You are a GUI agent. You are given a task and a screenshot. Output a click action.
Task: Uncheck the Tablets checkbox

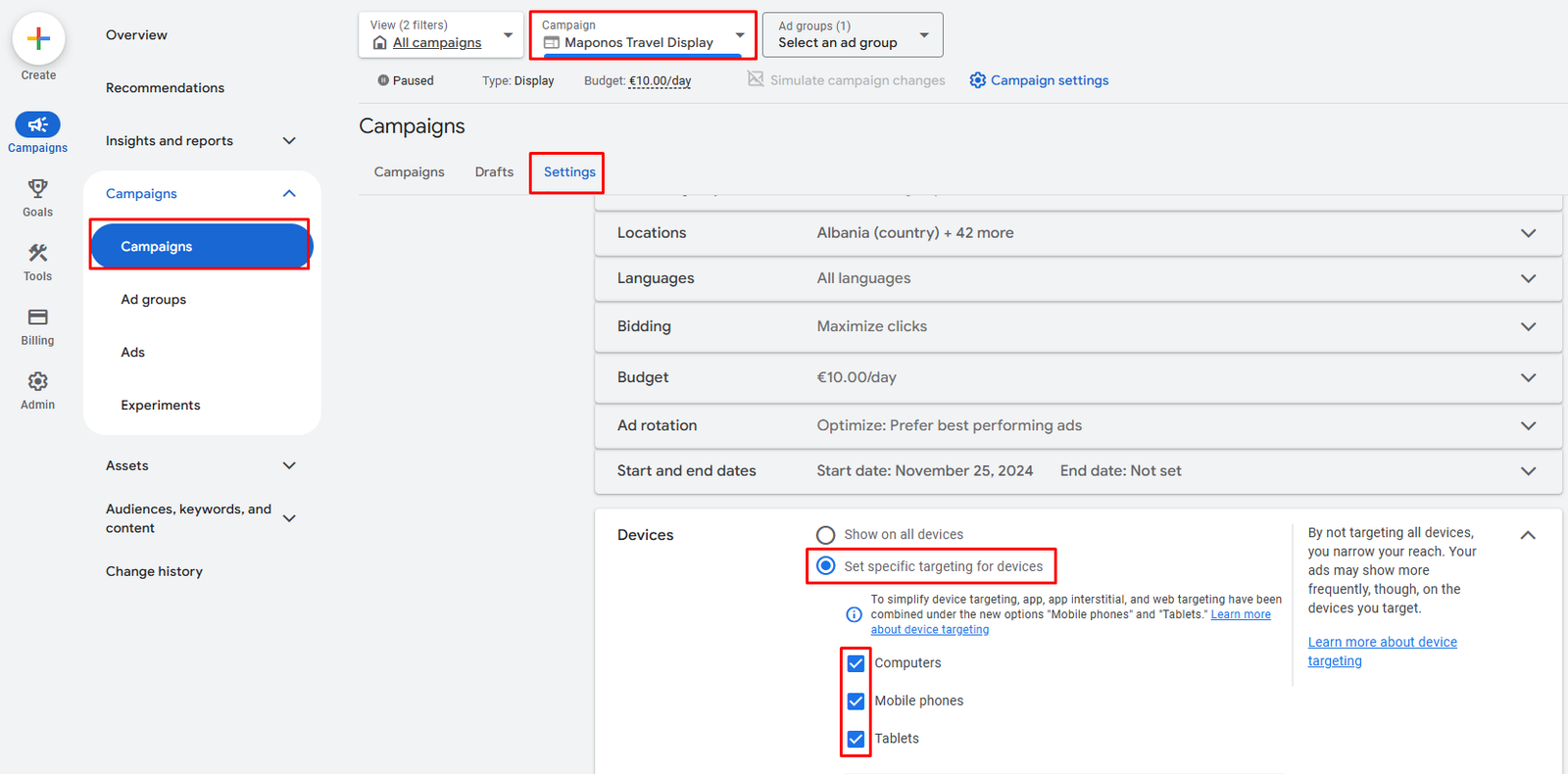(856, 739)
